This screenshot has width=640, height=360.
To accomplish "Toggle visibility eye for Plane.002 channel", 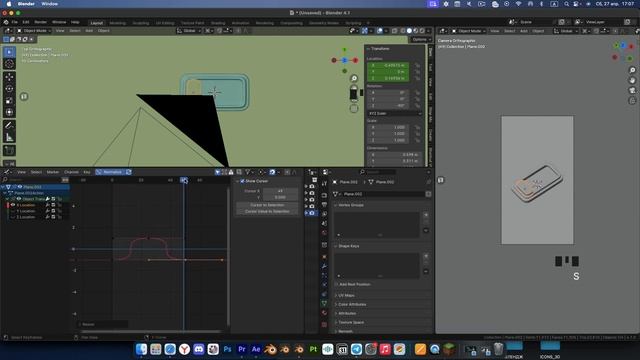I will pyautogui.click(x=20, y=187).
